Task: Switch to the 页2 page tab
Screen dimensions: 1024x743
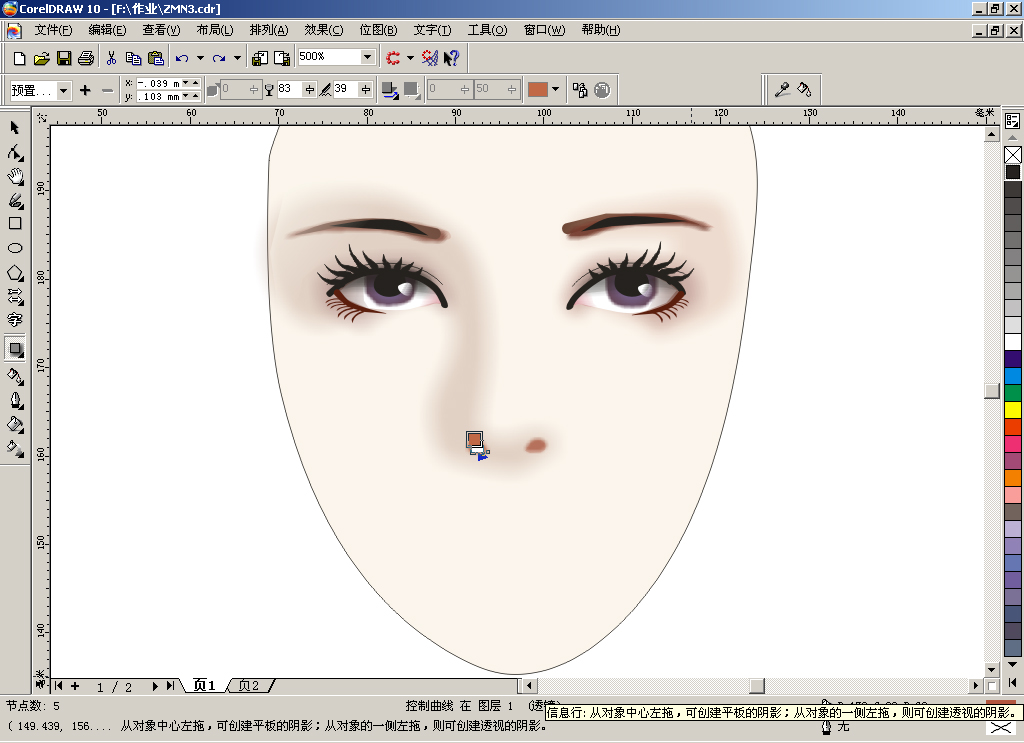Action: [249, 686]
